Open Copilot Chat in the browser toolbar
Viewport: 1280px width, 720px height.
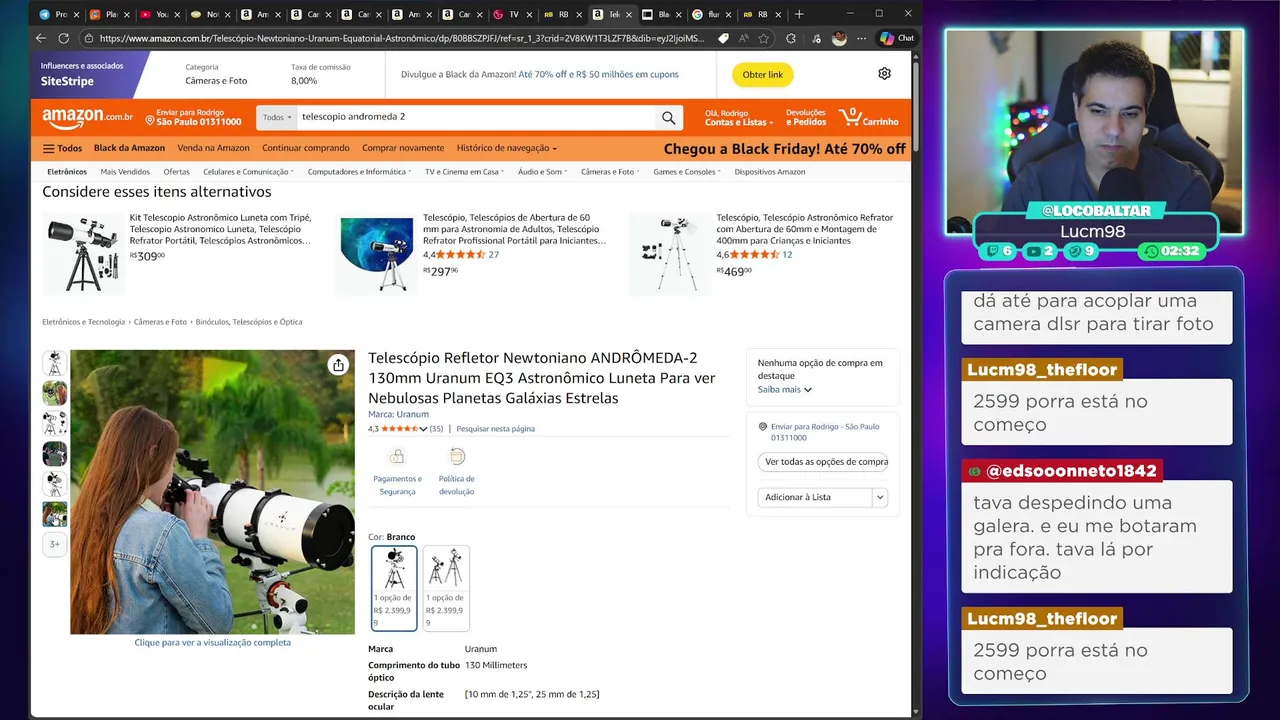897,38
